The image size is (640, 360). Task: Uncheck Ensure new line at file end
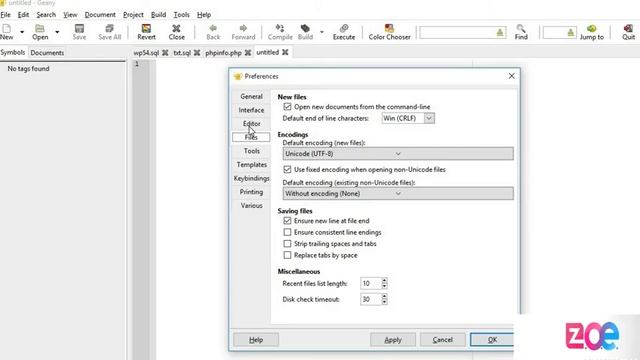[287, 220]
